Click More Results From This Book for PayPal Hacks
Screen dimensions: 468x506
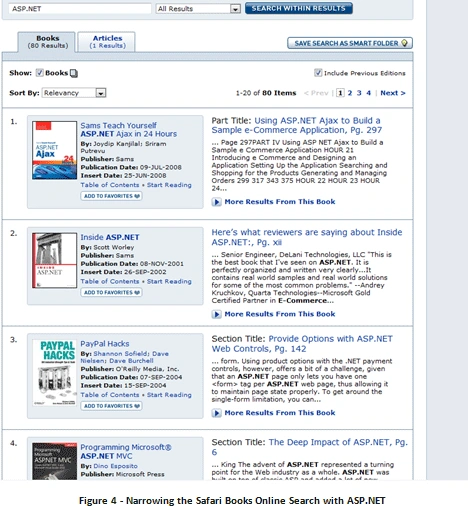pos(280,413)
